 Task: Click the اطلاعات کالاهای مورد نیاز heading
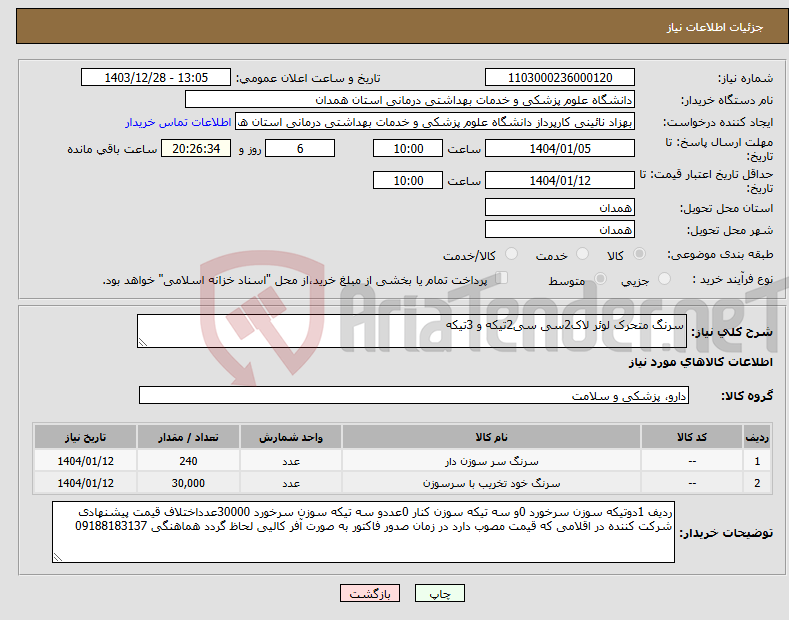click(x=700, y=362)
